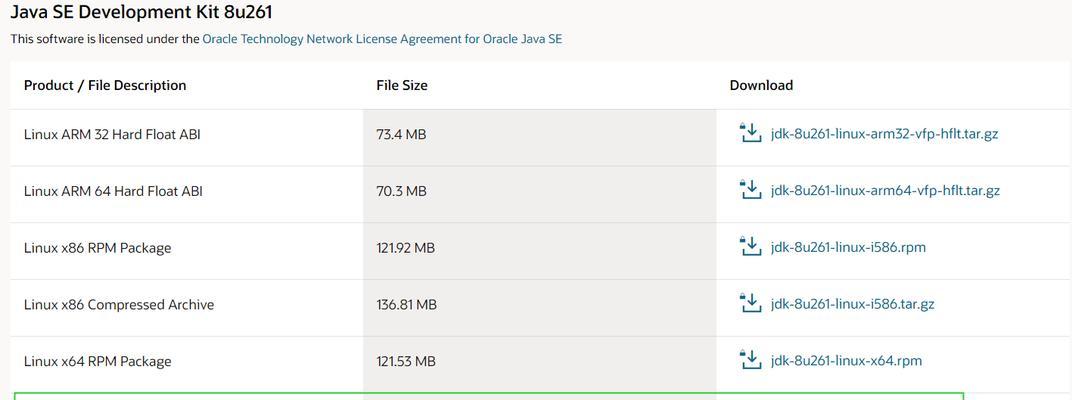Open the jdk-8u261-linux-x64.rpm link
The image size is (1072, 400).
pyautogui.click(x=846, y=361)
